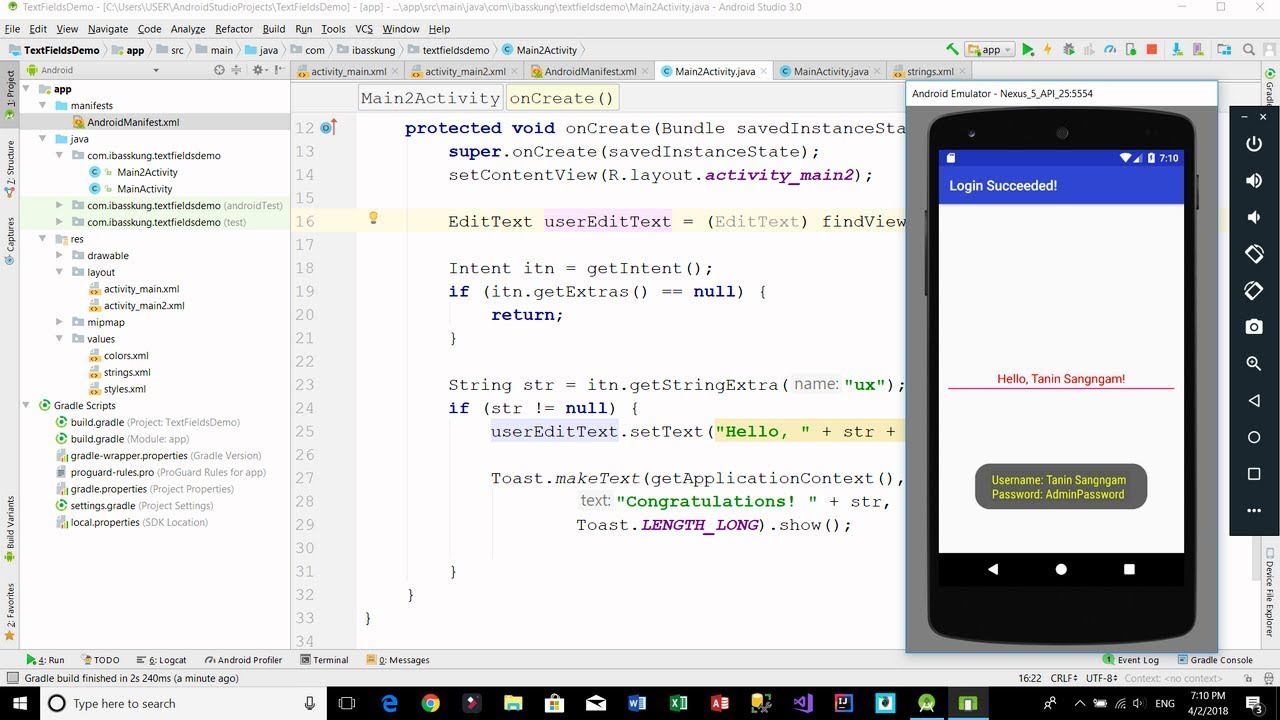Toggle the 1: Project tool window
Image resolution: width=1280 pixels, height=720 pixels.
(10, 95)
